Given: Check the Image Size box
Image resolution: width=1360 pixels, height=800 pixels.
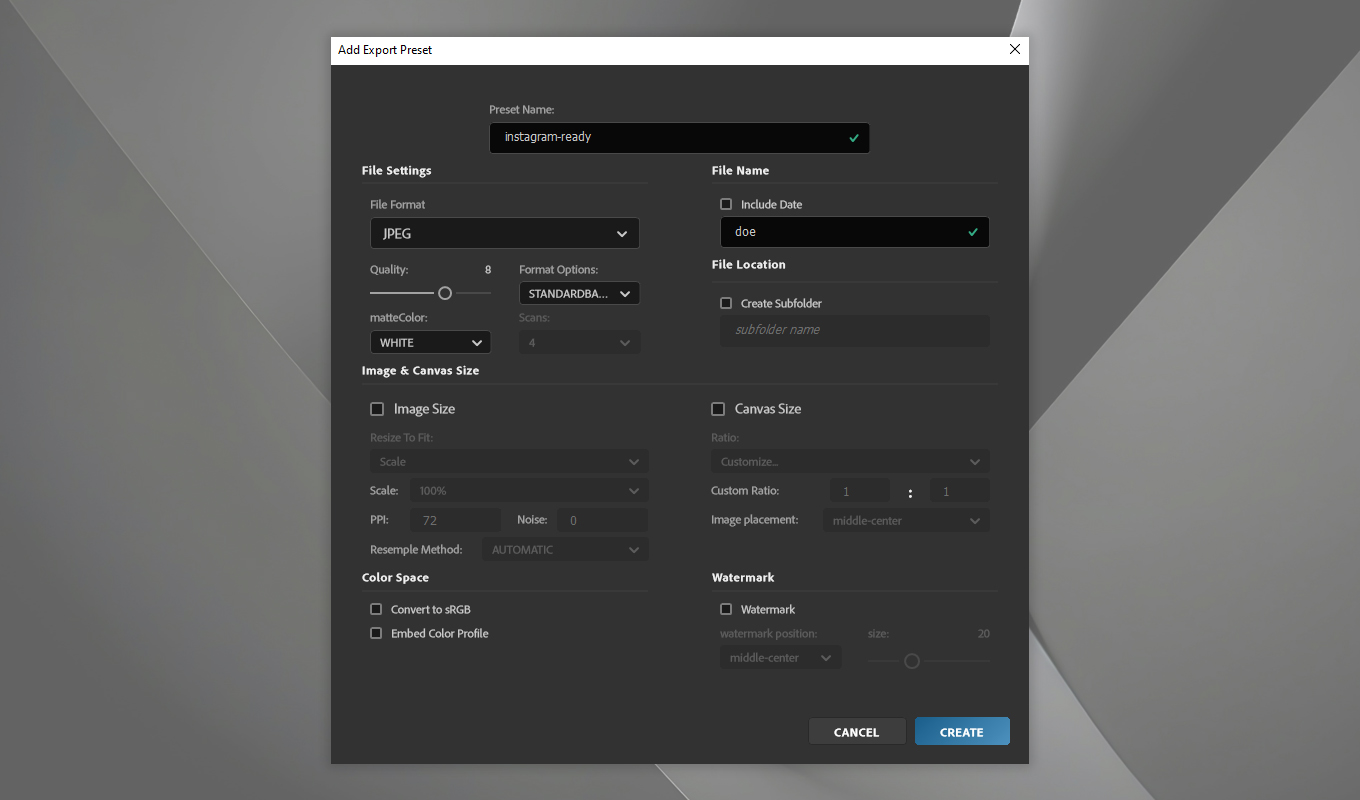Looking at the screenshot, I should (377, 408).
